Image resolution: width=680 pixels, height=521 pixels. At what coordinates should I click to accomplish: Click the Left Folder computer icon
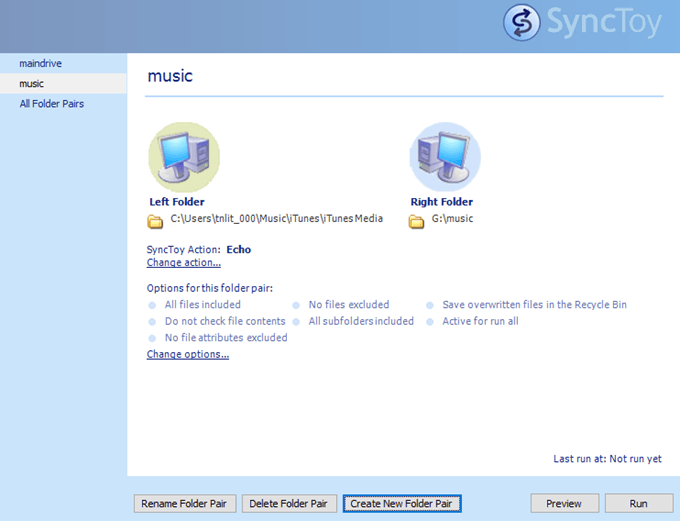coord(184,157)
